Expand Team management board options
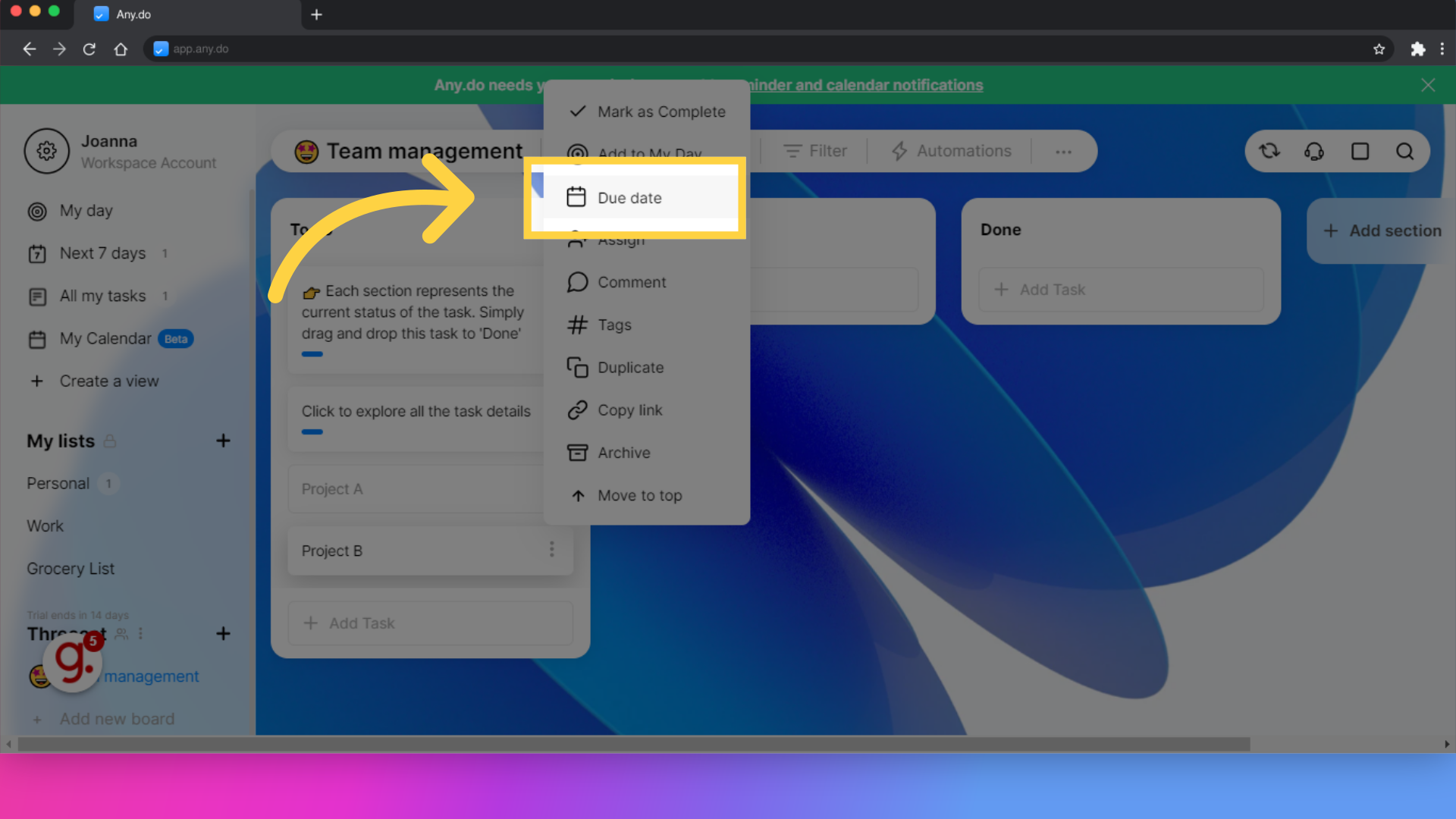 (x=1063, y=151)
